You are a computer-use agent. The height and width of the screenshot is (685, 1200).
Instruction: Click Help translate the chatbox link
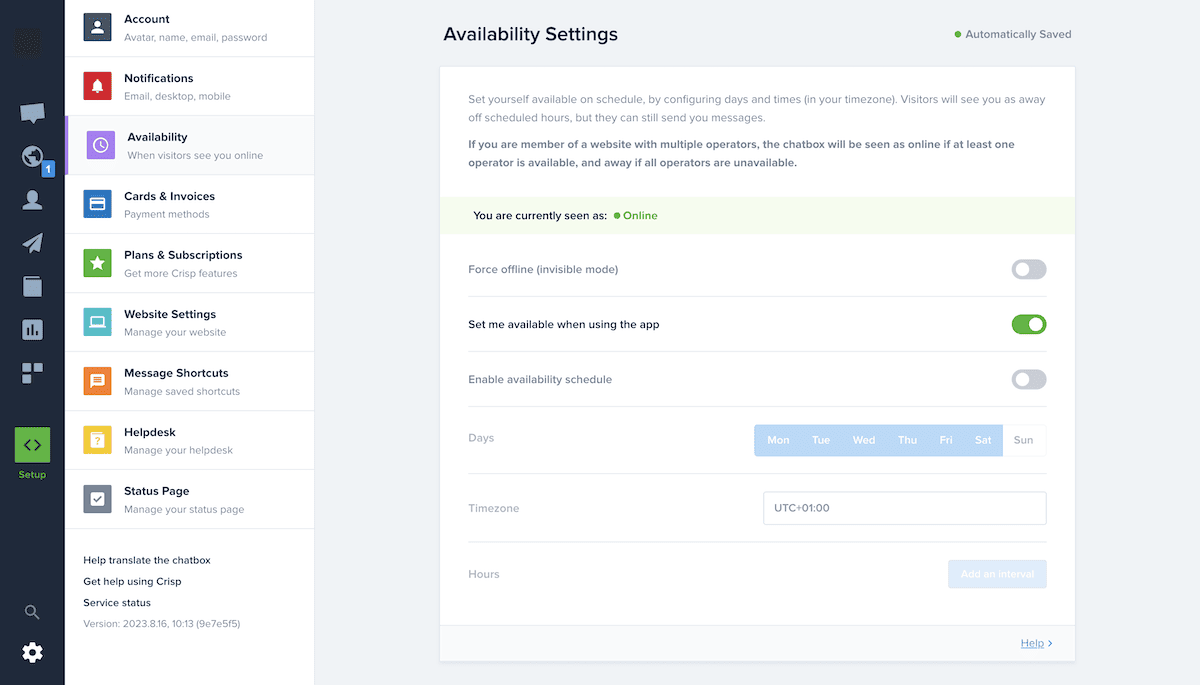point(147,560)
